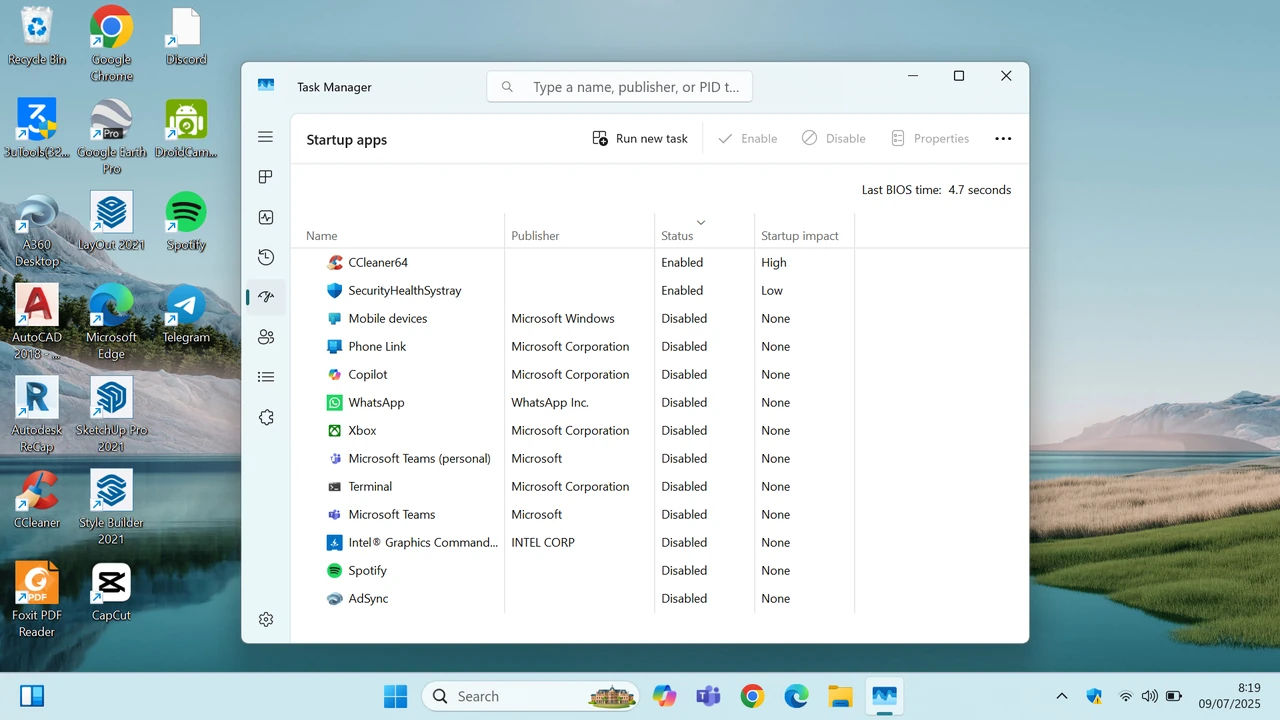Select Autodesk ReCap desktop shortcut
Viewport: 1280px width, 720px height.
click(37, 415)
